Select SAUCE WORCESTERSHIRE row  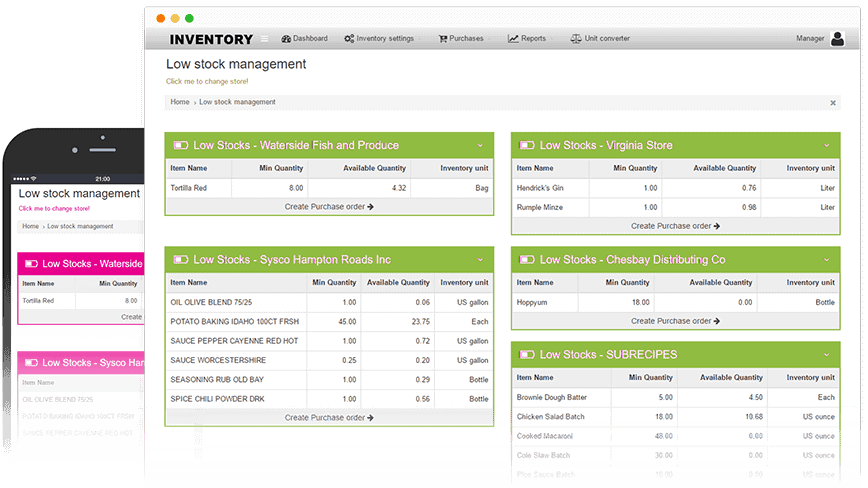329,360
